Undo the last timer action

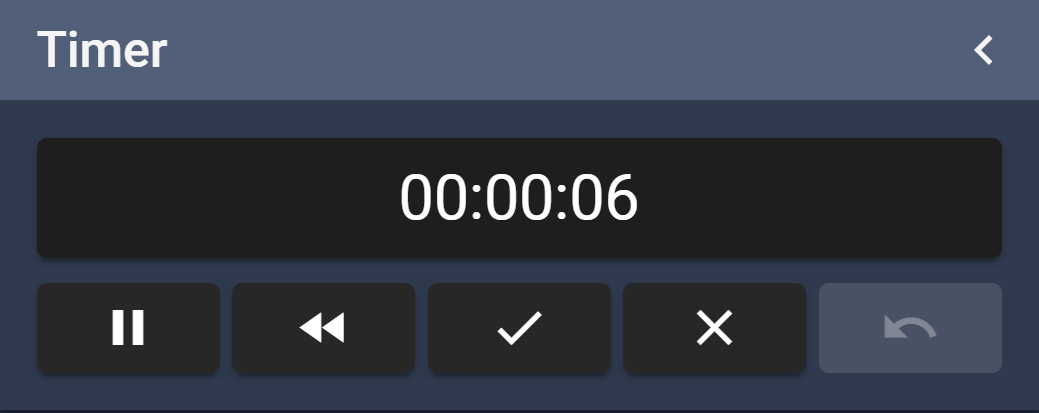[x=910, y=328]
